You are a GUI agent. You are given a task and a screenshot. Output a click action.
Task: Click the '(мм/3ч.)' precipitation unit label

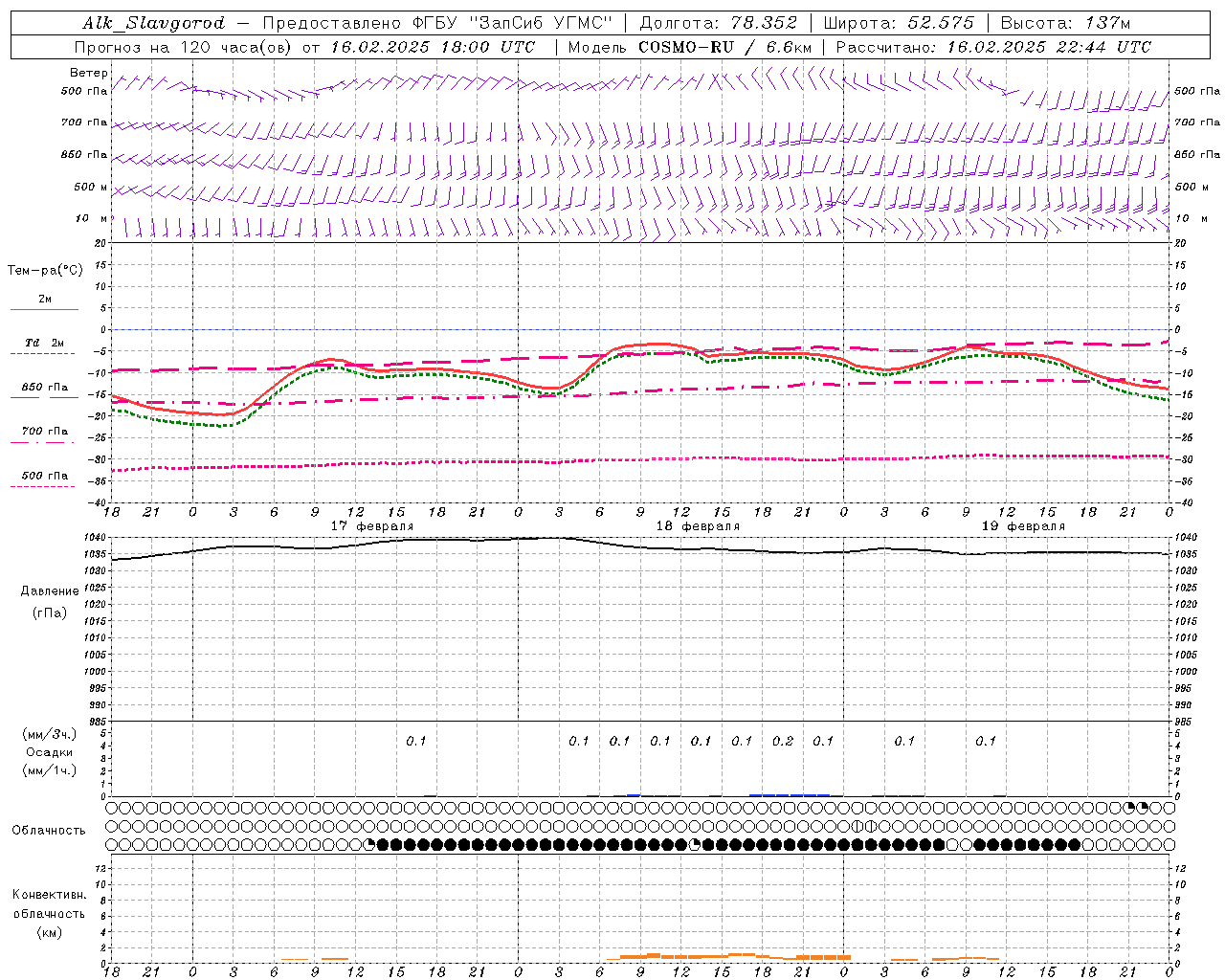tap(50, 734)
